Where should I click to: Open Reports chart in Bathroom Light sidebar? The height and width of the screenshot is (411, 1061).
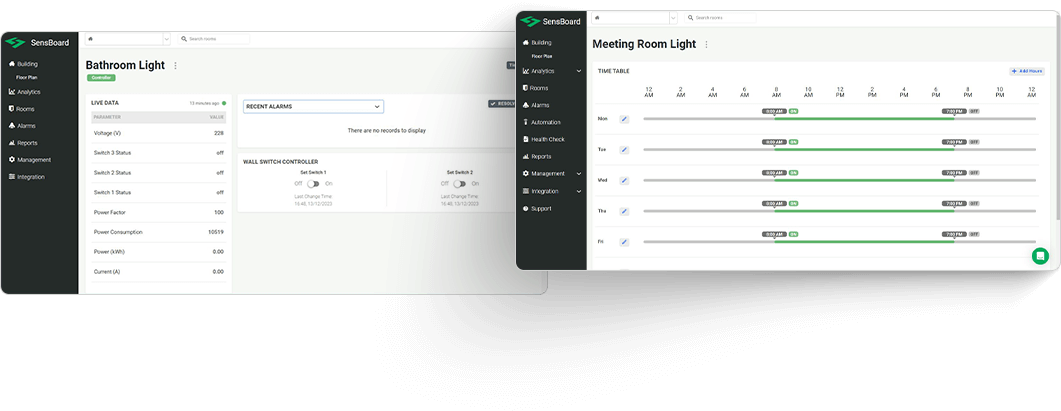coord(23,143)
